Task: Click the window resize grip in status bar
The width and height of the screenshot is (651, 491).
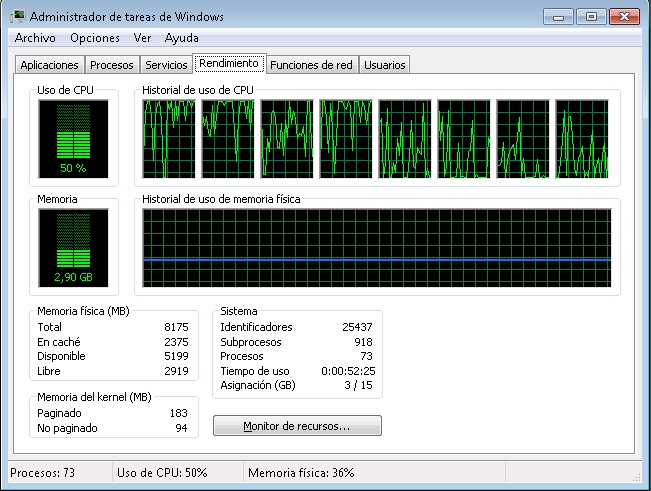Action: pos(637,476)
